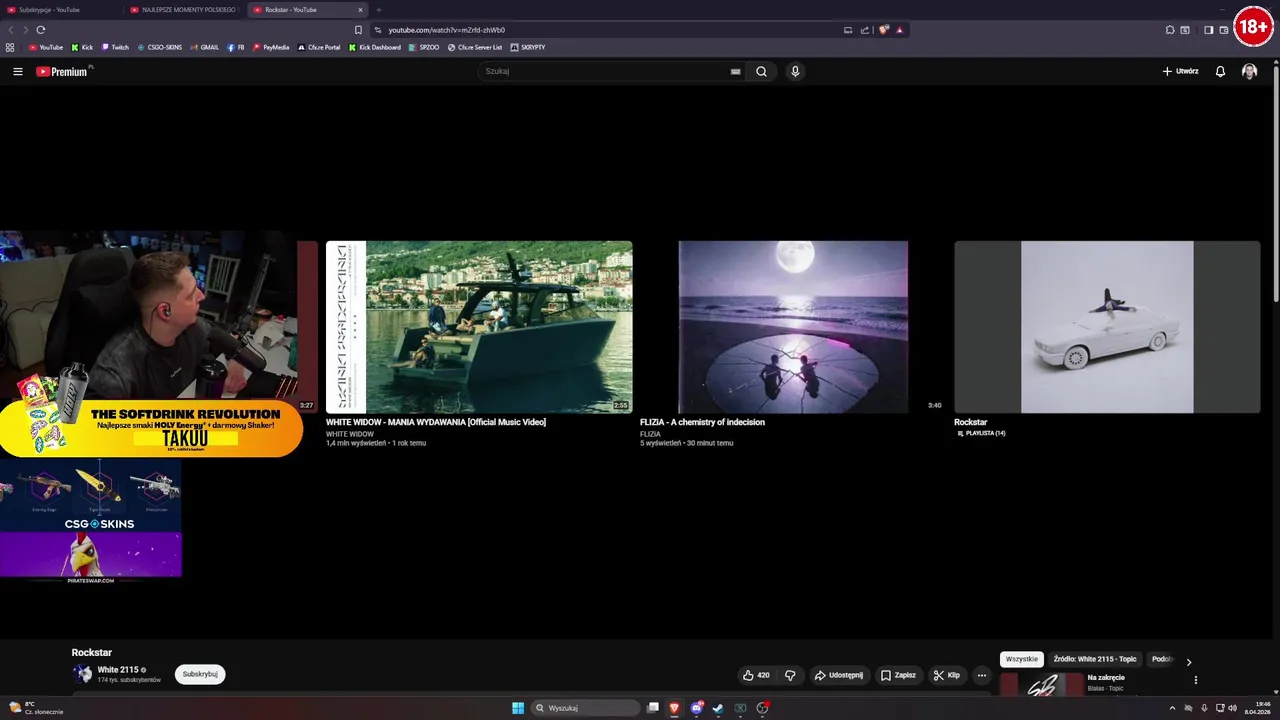Select the Źródło: White 2115 - Topic chip
Screen dimensions: 1280x720
[1095, 659]
